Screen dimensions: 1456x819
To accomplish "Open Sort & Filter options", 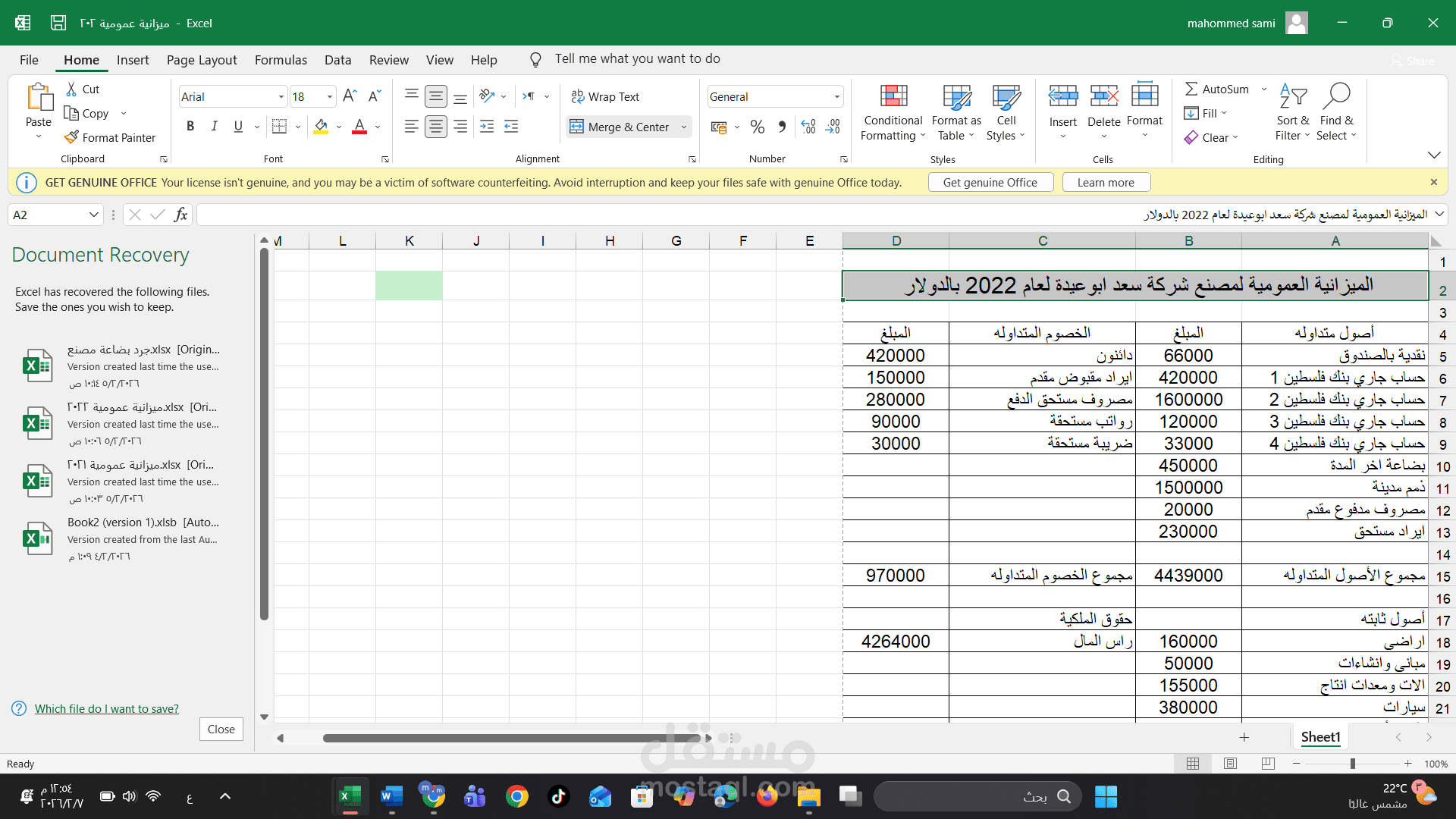I will 1293,112.
